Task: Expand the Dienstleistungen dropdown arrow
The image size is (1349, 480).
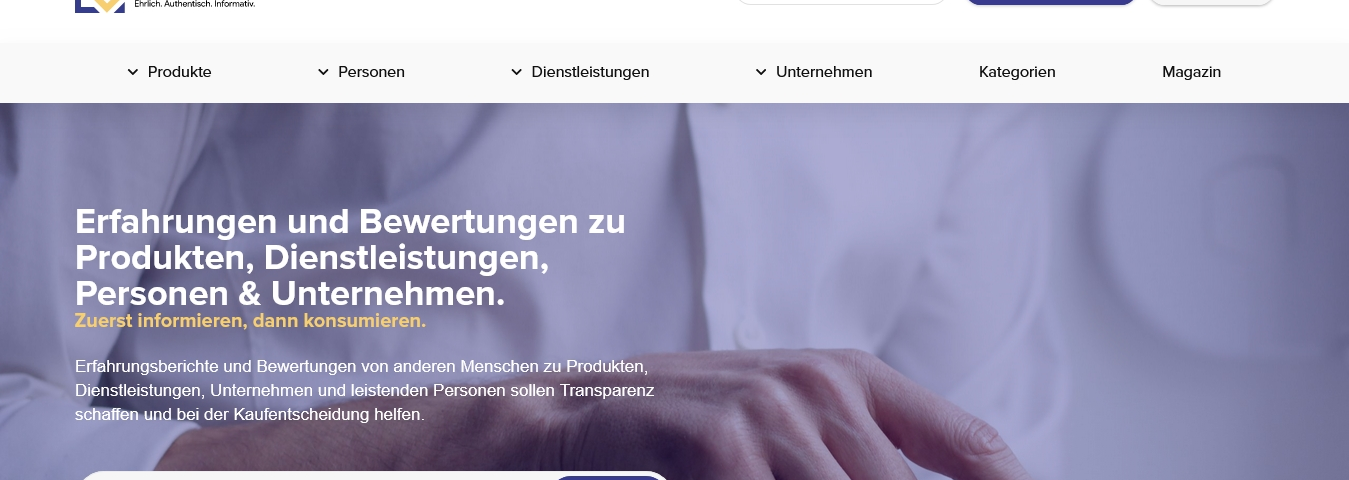Action: tap(516, 72)
